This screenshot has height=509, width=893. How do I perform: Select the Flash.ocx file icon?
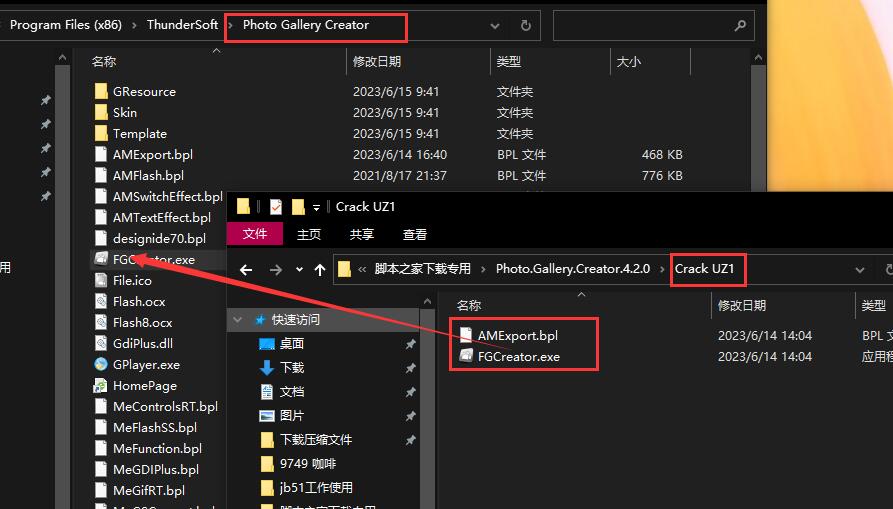tap(101, 302)
